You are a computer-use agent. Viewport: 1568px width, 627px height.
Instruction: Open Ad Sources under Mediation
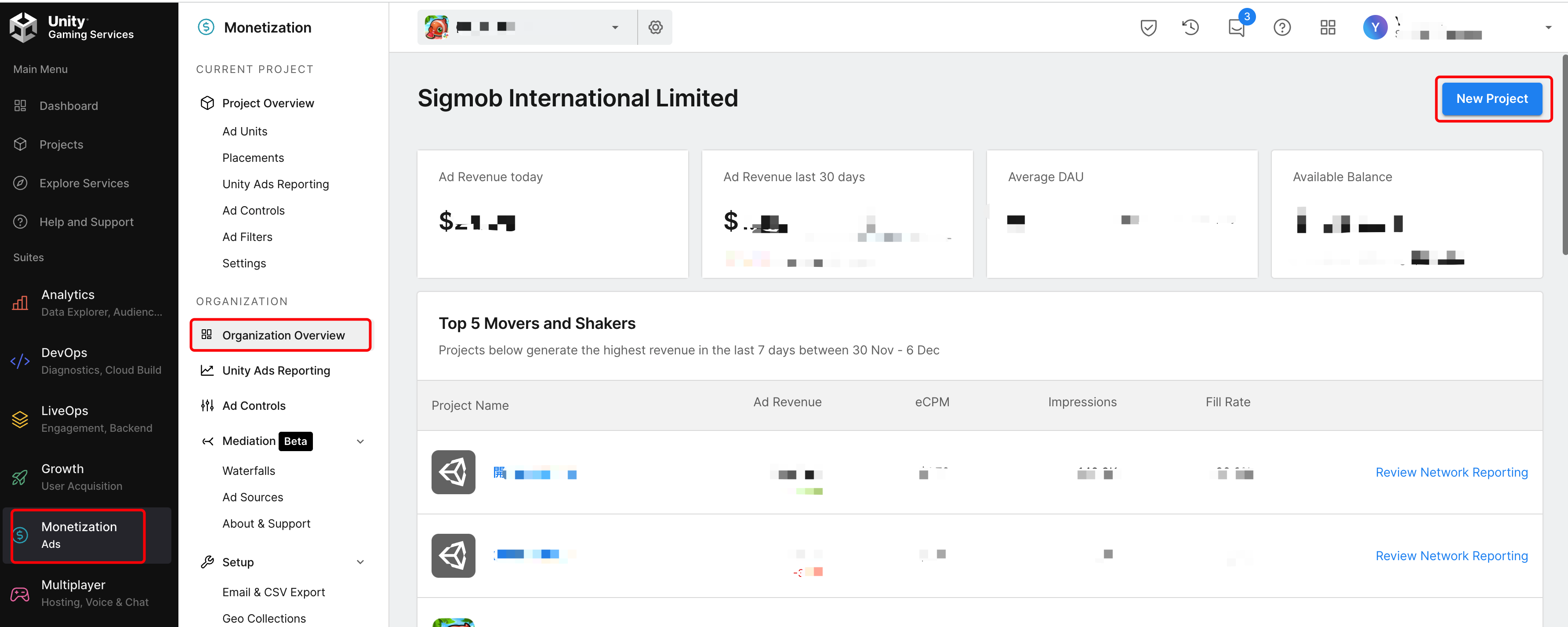[x=253, y=497]
